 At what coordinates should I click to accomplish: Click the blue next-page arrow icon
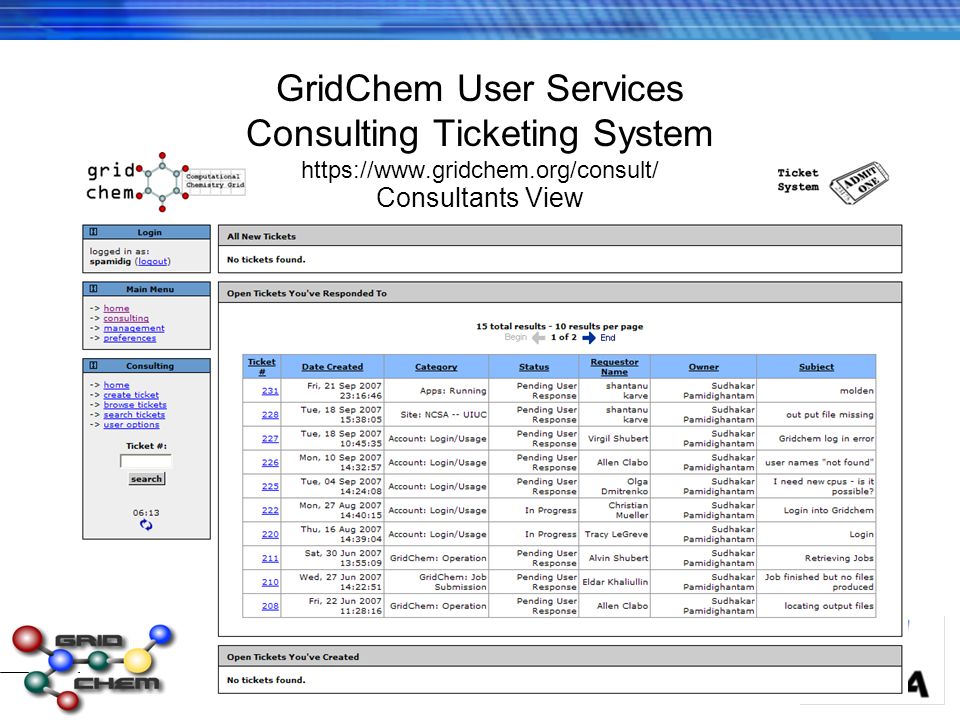(x=588, y=337)
